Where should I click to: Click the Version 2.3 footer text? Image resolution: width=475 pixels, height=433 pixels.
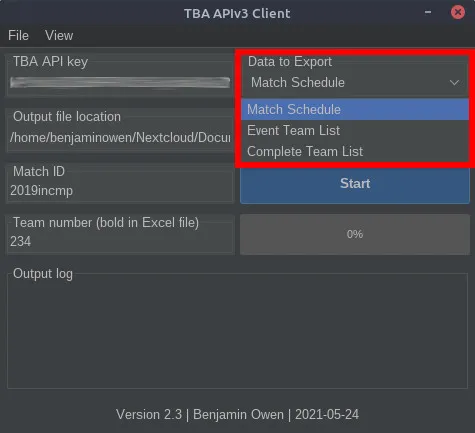click(x=237, y=415)
